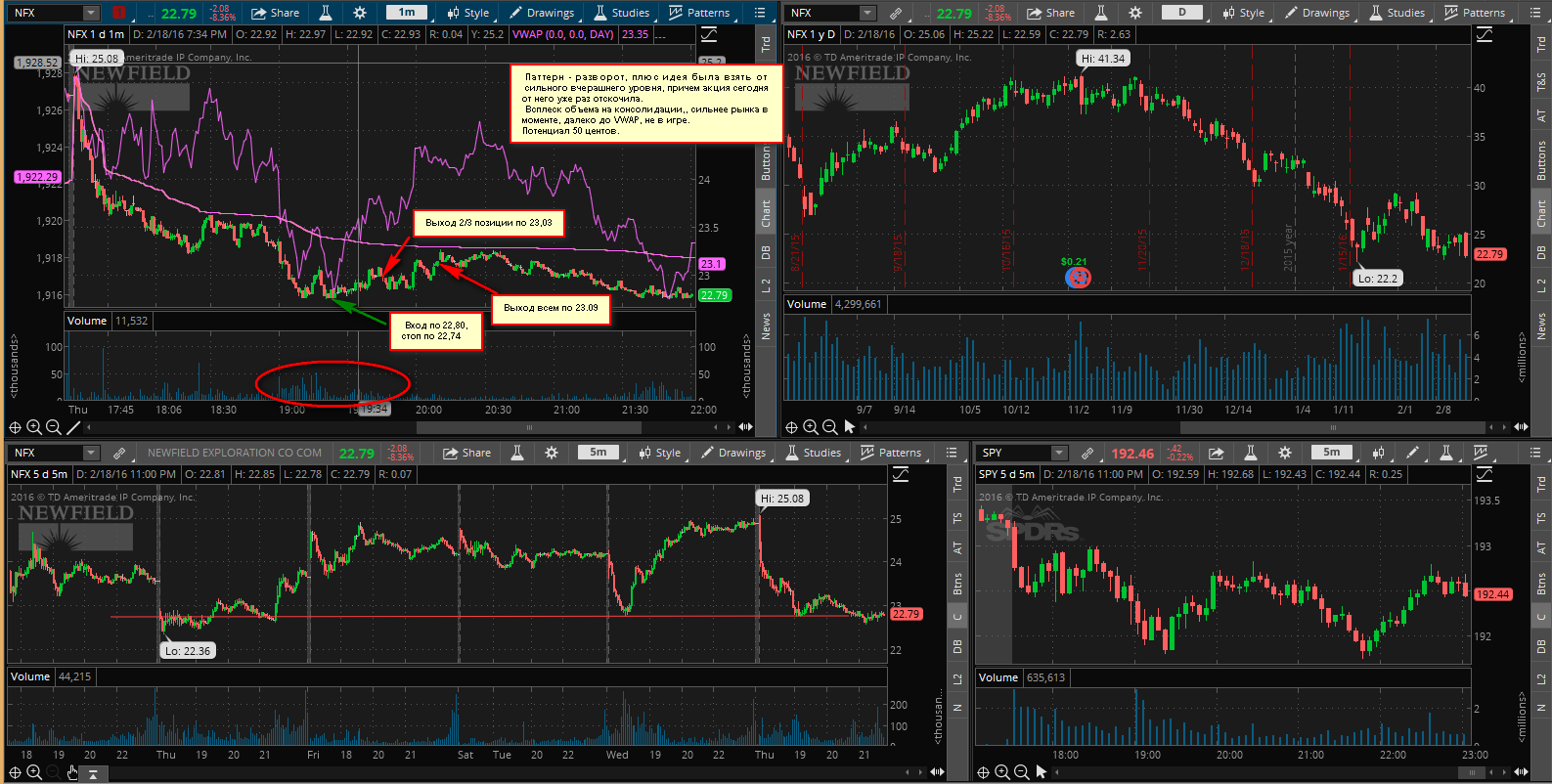Viewport: 1552px width, 784px height.
Task: Zoom in on the SPY chart
Action: click(x=1002, y=772)
